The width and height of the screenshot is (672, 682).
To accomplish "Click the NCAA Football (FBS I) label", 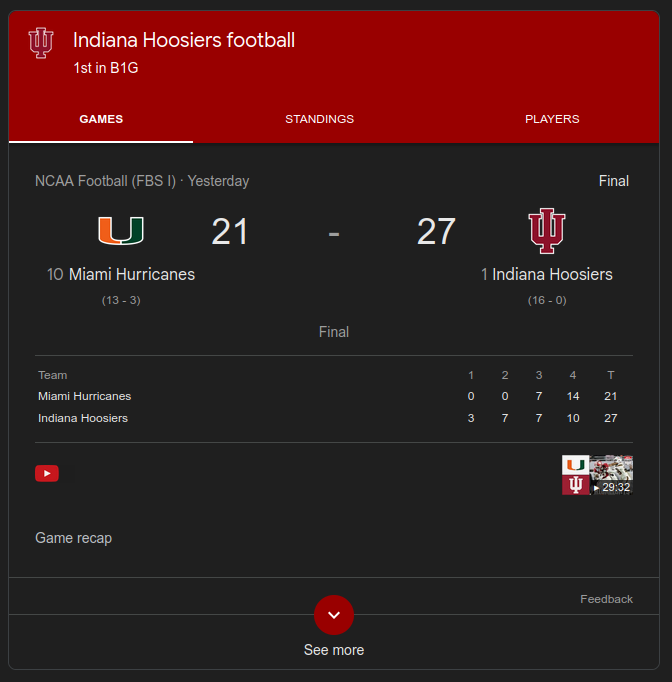I will point(105,181).
